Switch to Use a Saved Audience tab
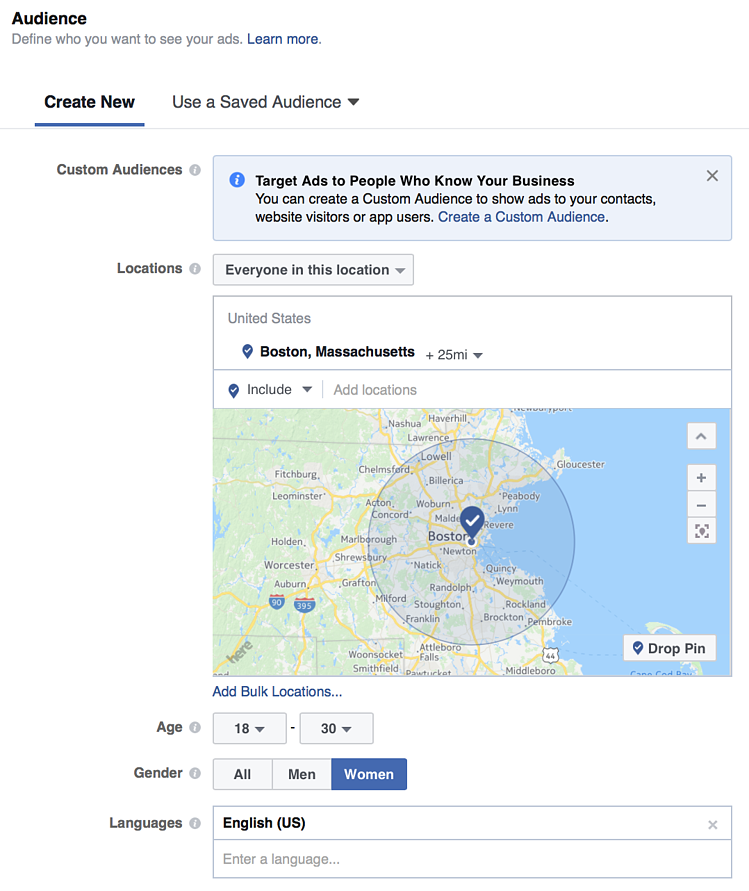 coord(265,102)
